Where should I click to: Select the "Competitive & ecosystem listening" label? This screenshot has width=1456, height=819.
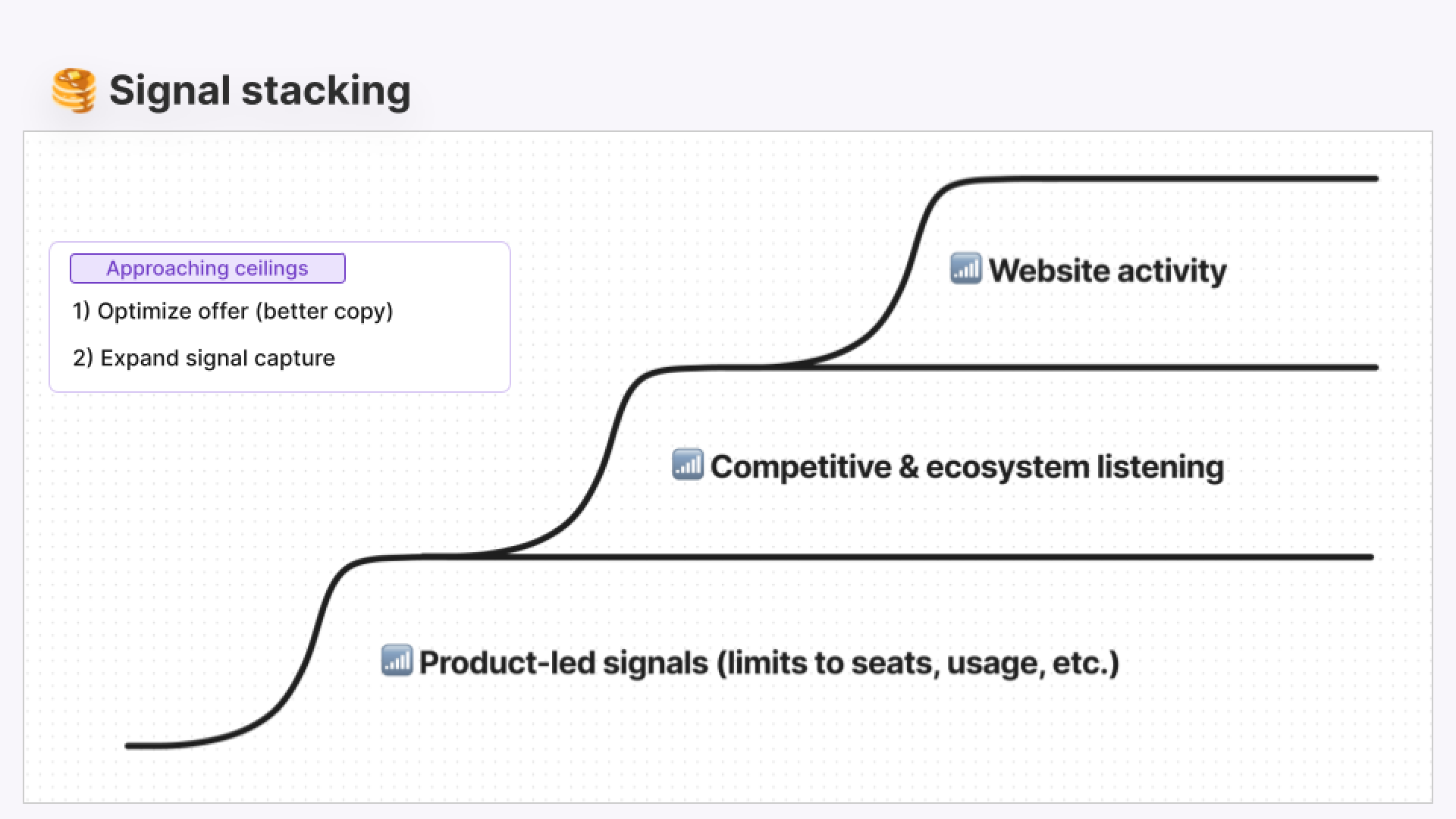click(967, 466)
